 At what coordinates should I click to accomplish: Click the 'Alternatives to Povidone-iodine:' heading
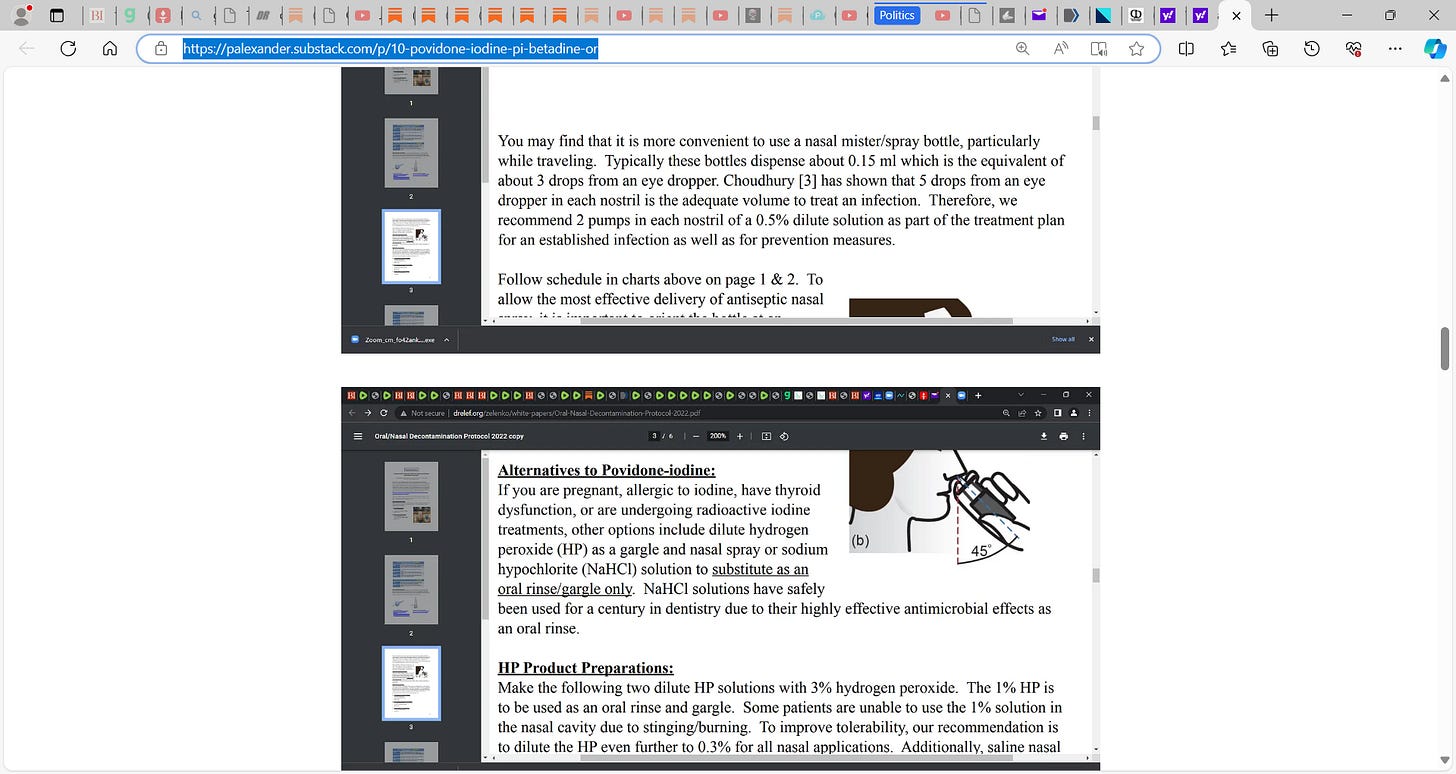[607, 470]
